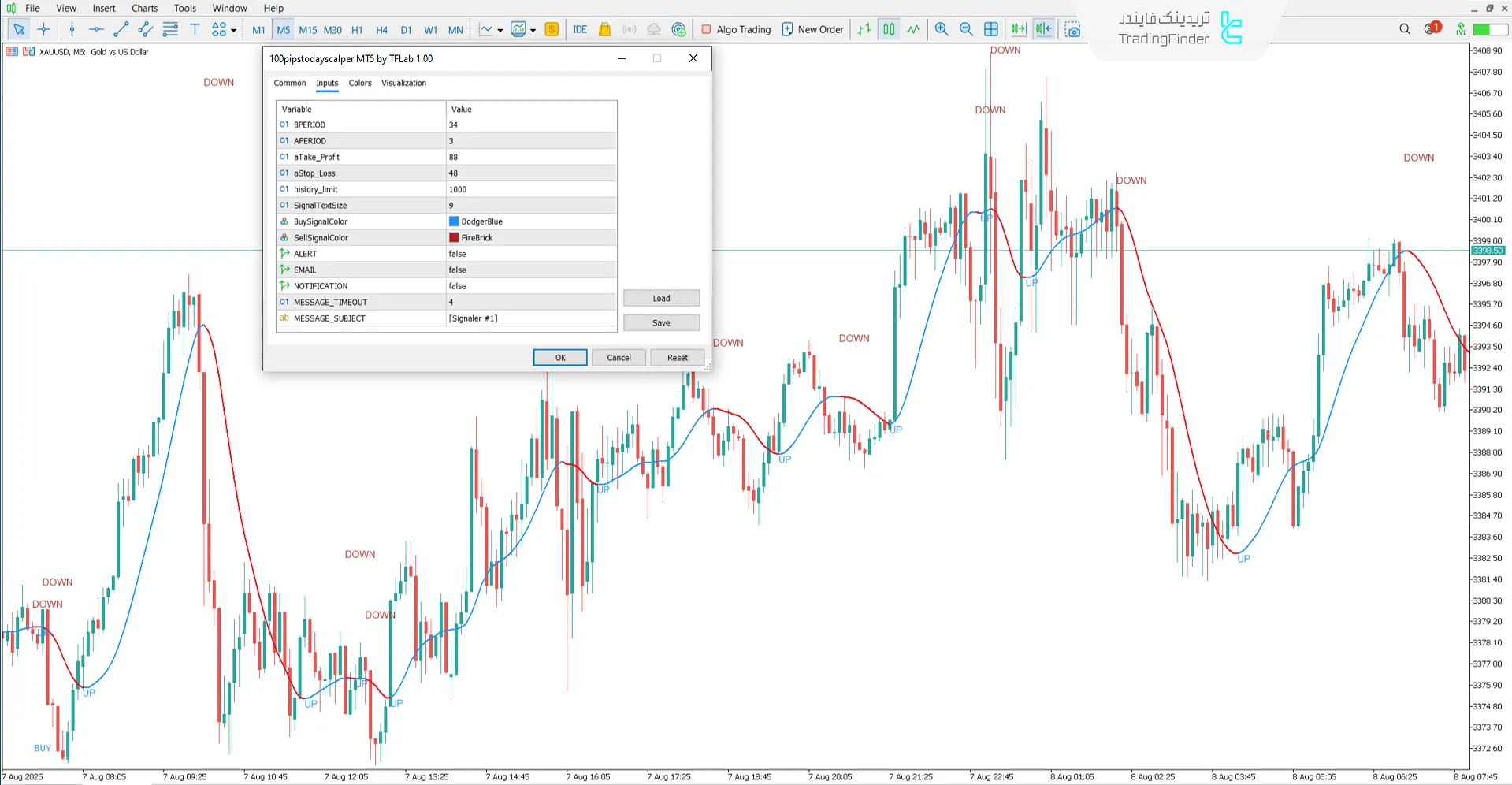
Task: Zoom in on the chart
Action: [x=942, y=29]
